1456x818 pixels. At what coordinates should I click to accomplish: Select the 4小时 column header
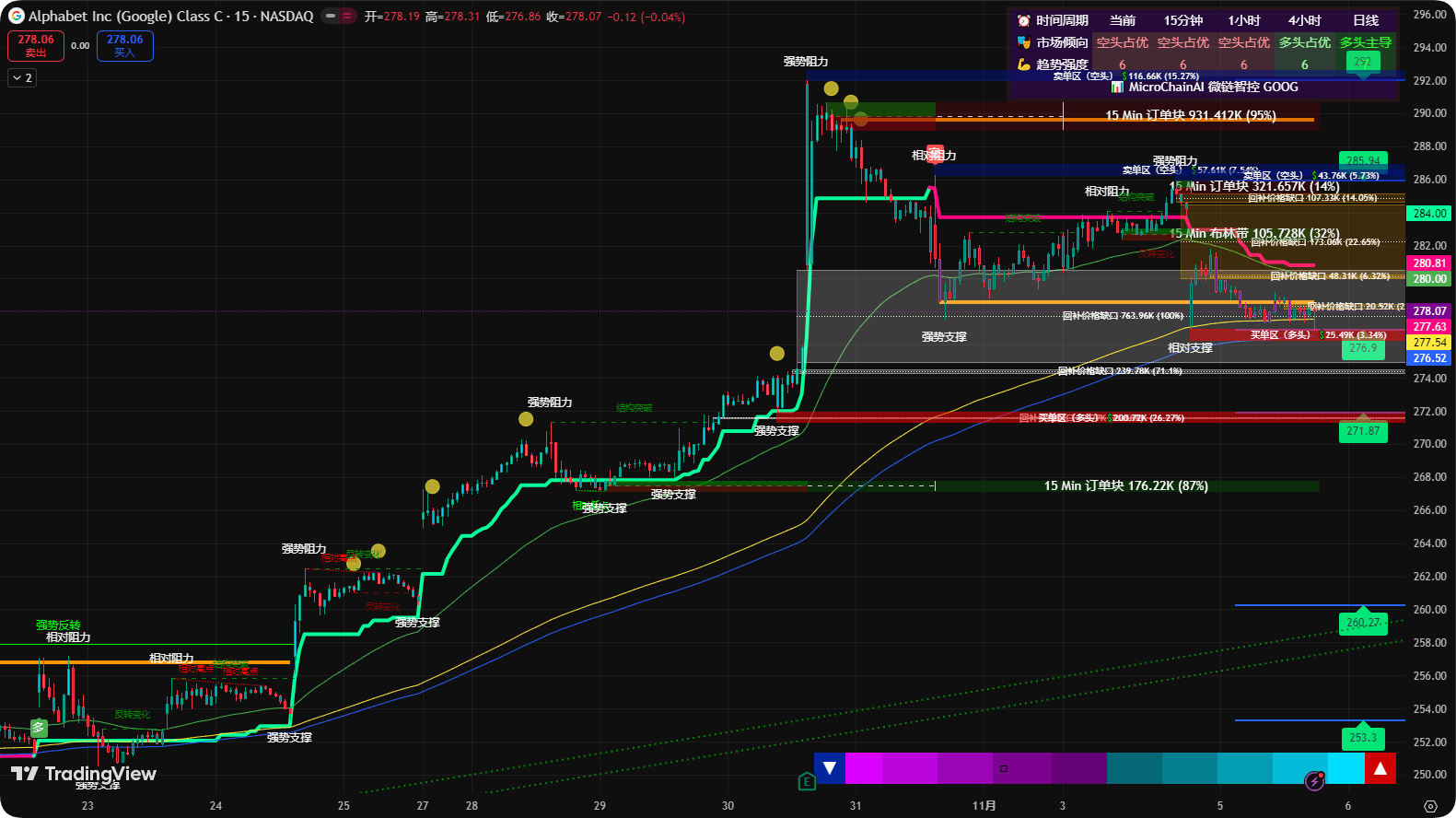click(x=1304, y=20)
